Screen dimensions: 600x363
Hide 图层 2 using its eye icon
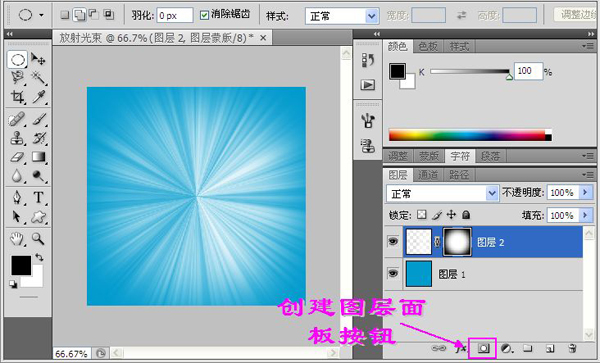[x=393, y=241]
